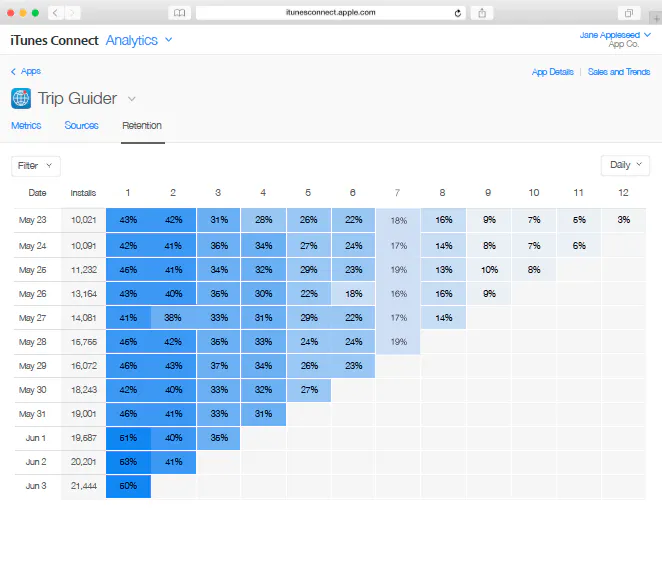Click the Safari forward navigation arrow
Screen dimensions: 662x569
point(73,13)
